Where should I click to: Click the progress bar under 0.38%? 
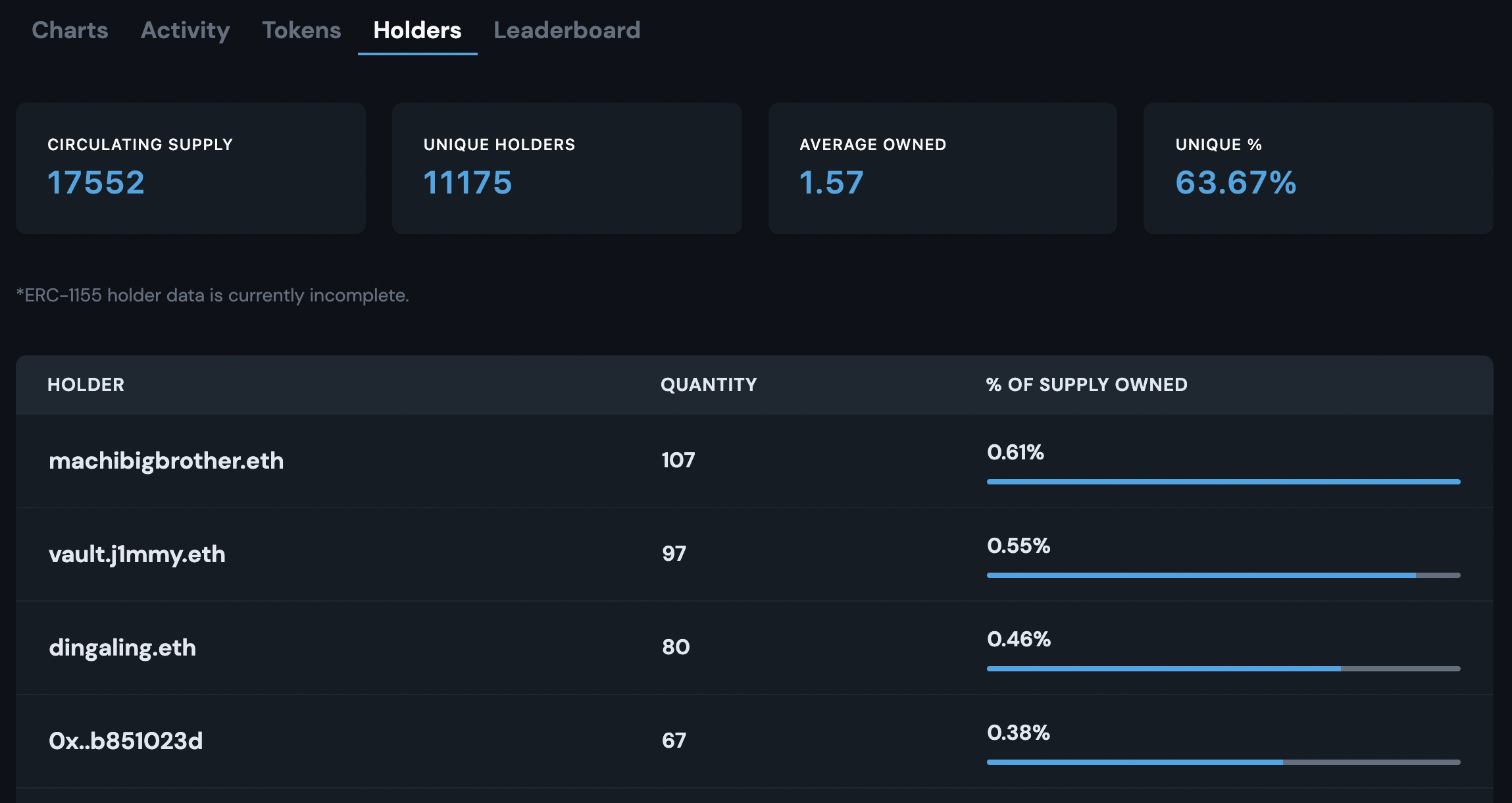(x=1223, y=762)
